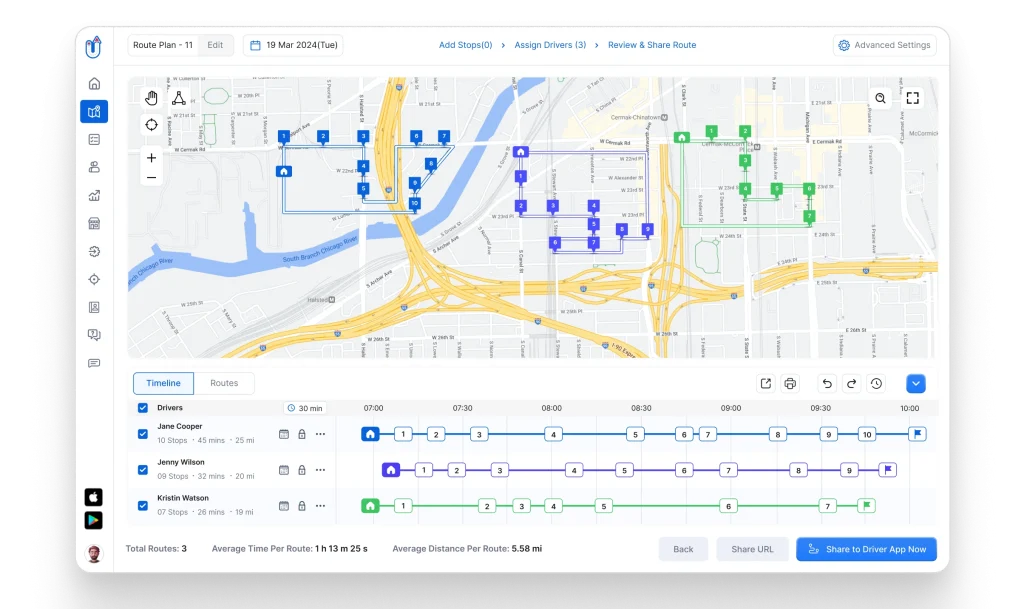Click the recenter crosshair map button
Viewport: 1024px width, 609px height.
coord(152,125)
